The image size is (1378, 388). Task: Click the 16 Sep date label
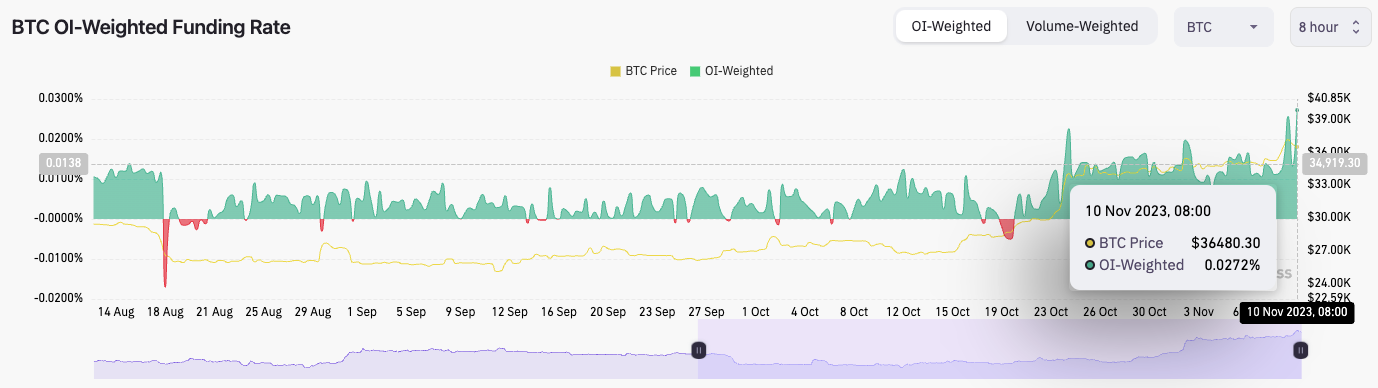558,312
